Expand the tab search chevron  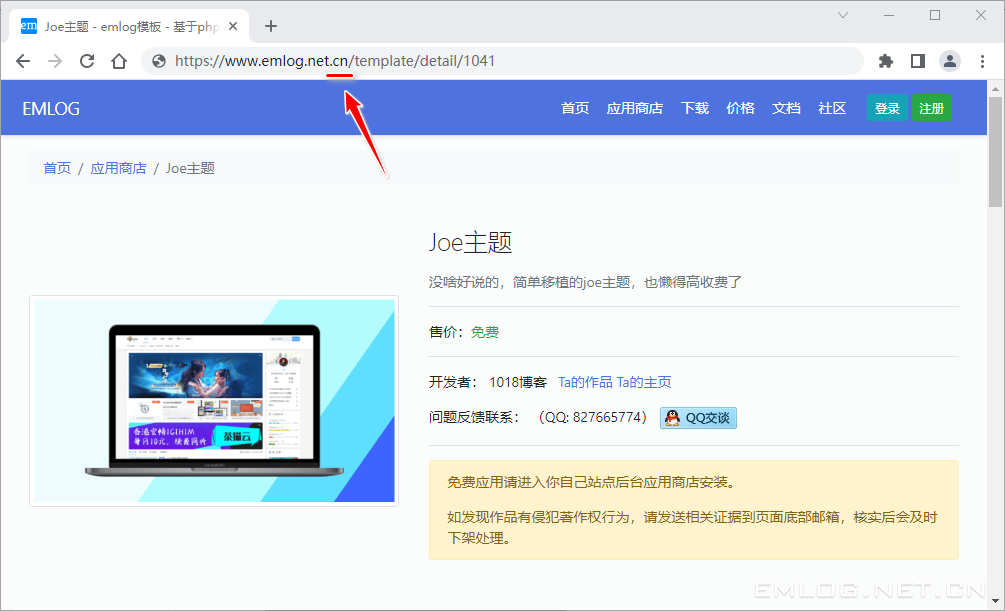[843, 15]
